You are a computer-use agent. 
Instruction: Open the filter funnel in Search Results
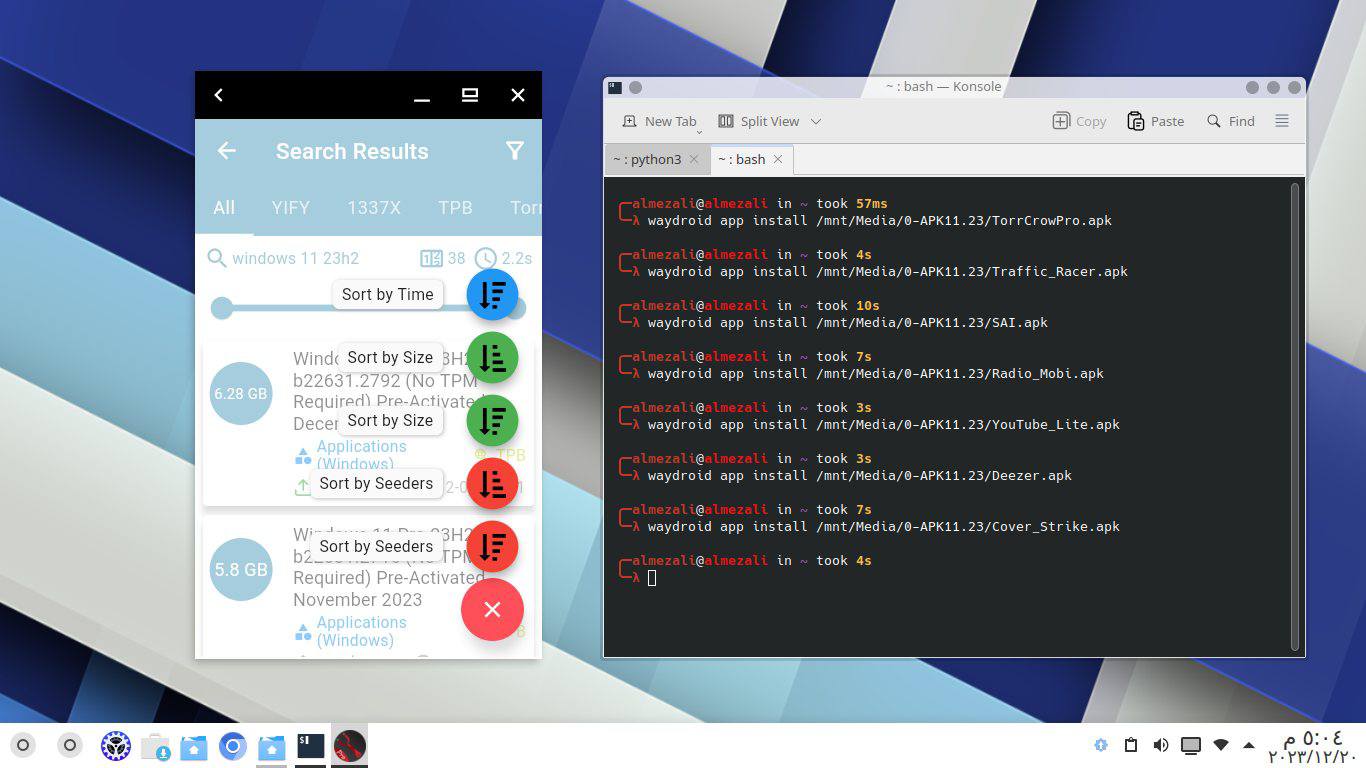tap(515, 151)
